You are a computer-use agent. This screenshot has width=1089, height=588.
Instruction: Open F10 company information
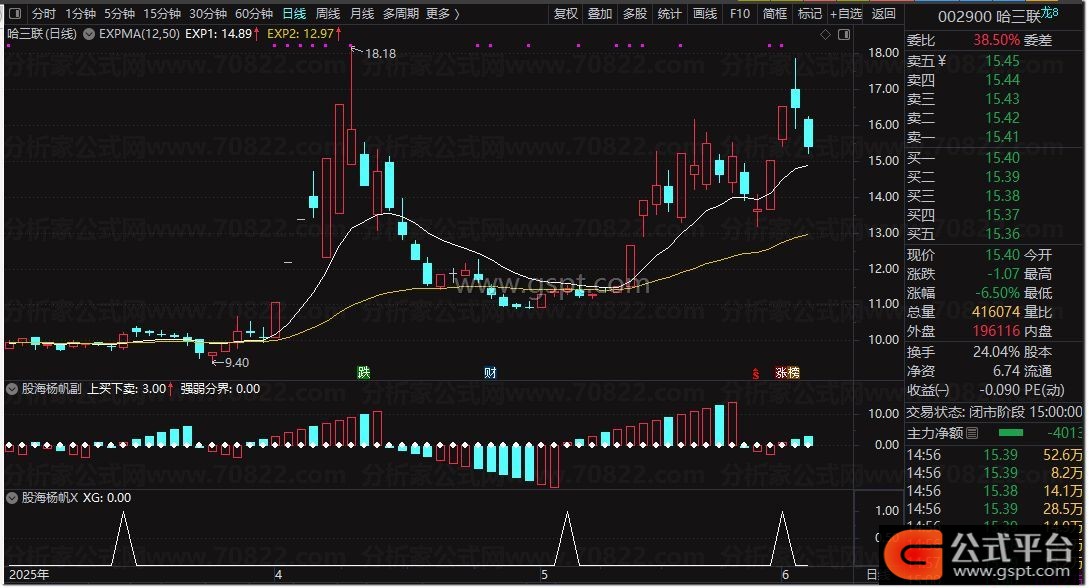pos(740,14)
